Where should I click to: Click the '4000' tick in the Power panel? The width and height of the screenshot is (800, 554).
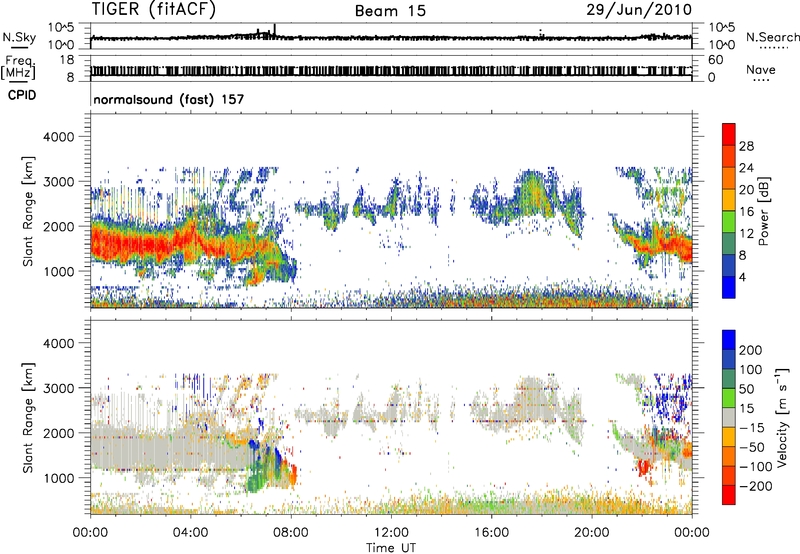58,137
